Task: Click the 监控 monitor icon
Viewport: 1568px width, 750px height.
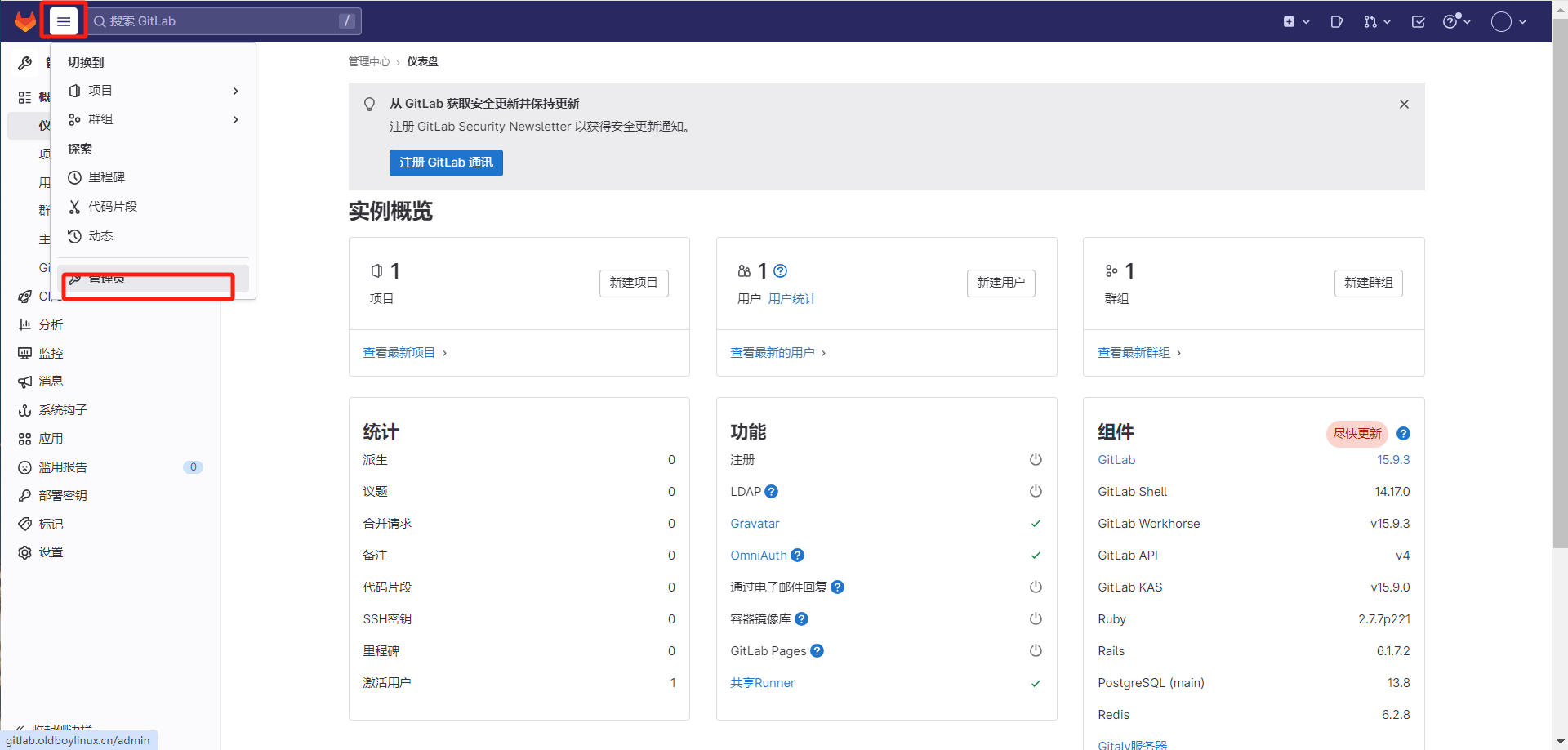Action: [x=24, y=353]
